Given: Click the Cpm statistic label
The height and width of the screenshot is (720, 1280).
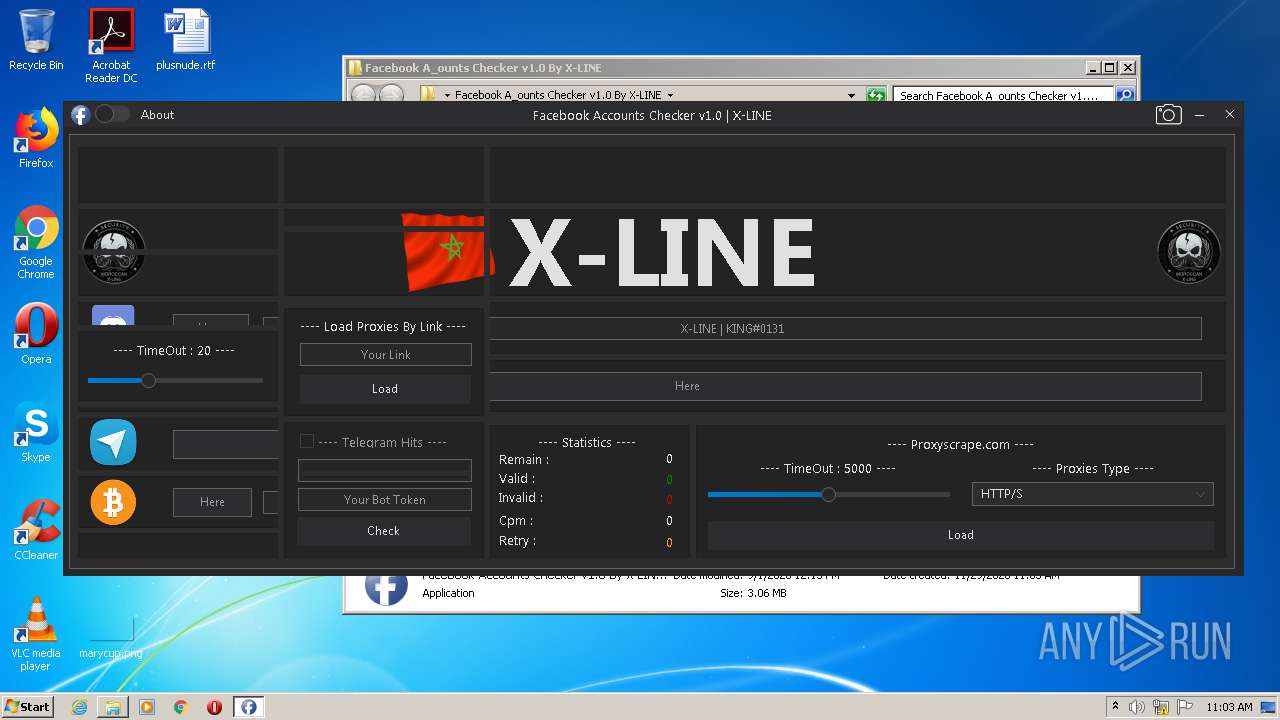Looking at the screenshot, I should point(516,521).
